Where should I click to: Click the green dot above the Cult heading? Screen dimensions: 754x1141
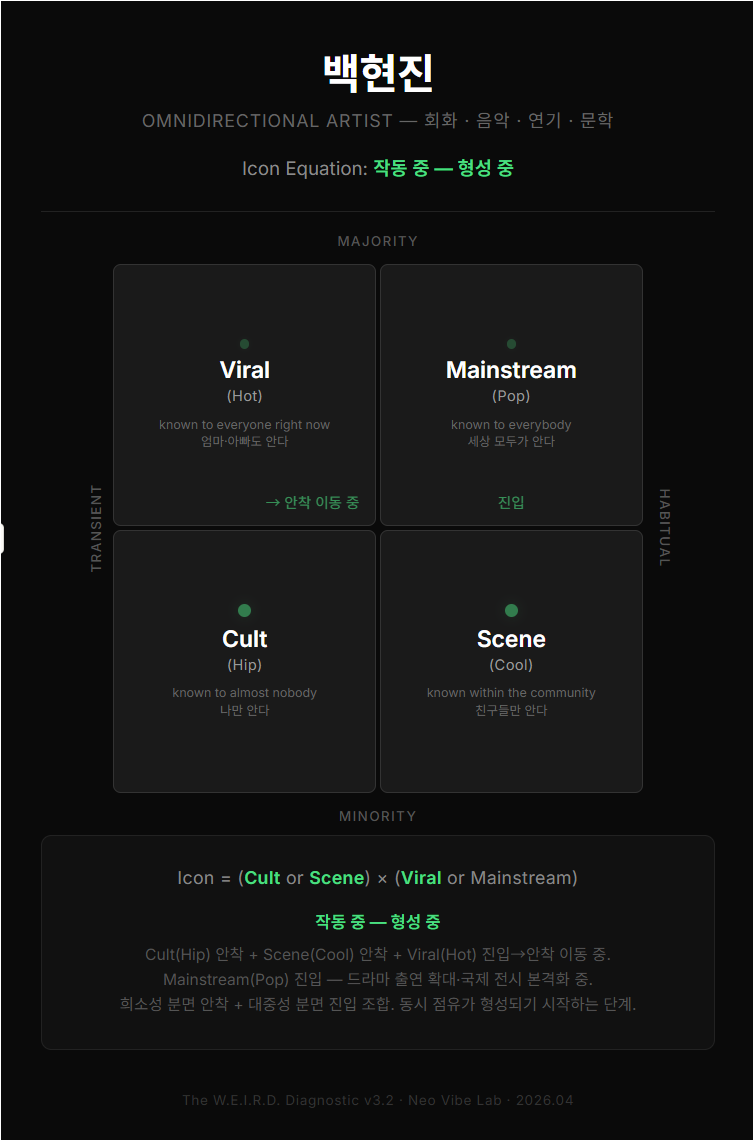click(244, 610)
